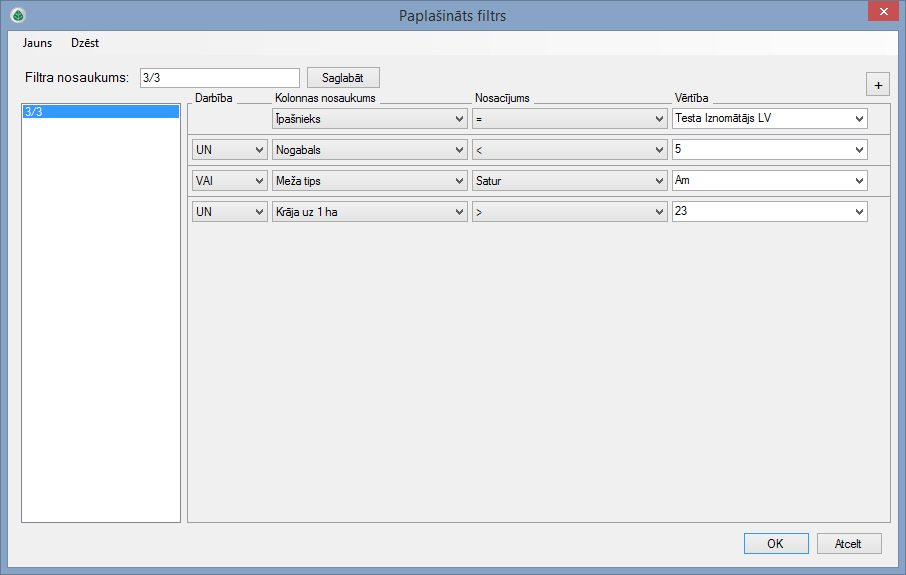Click the Saglabāt button
The height and width of the screenshot is (575, 906).
pos(343,78)
